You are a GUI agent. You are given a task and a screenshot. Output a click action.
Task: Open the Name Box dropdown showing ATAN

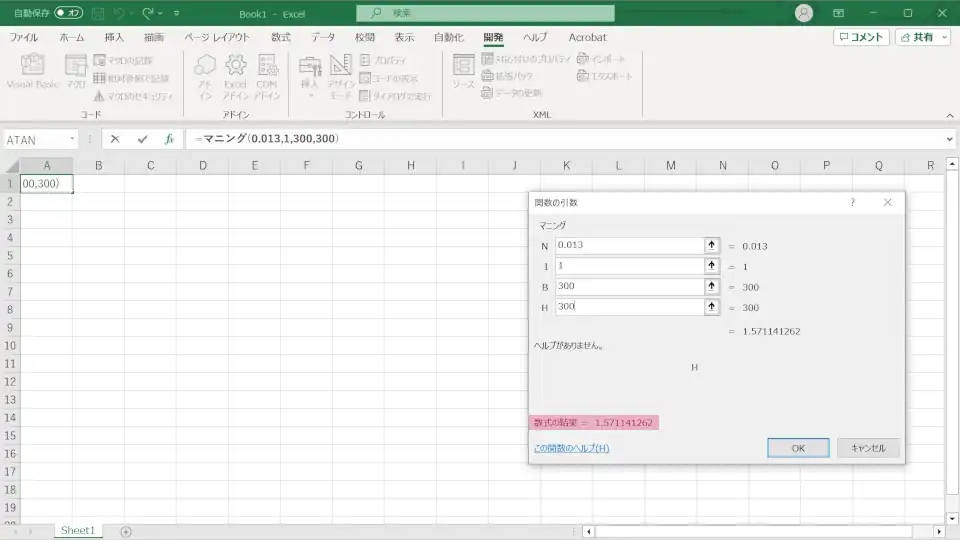[x=72, y=140]
